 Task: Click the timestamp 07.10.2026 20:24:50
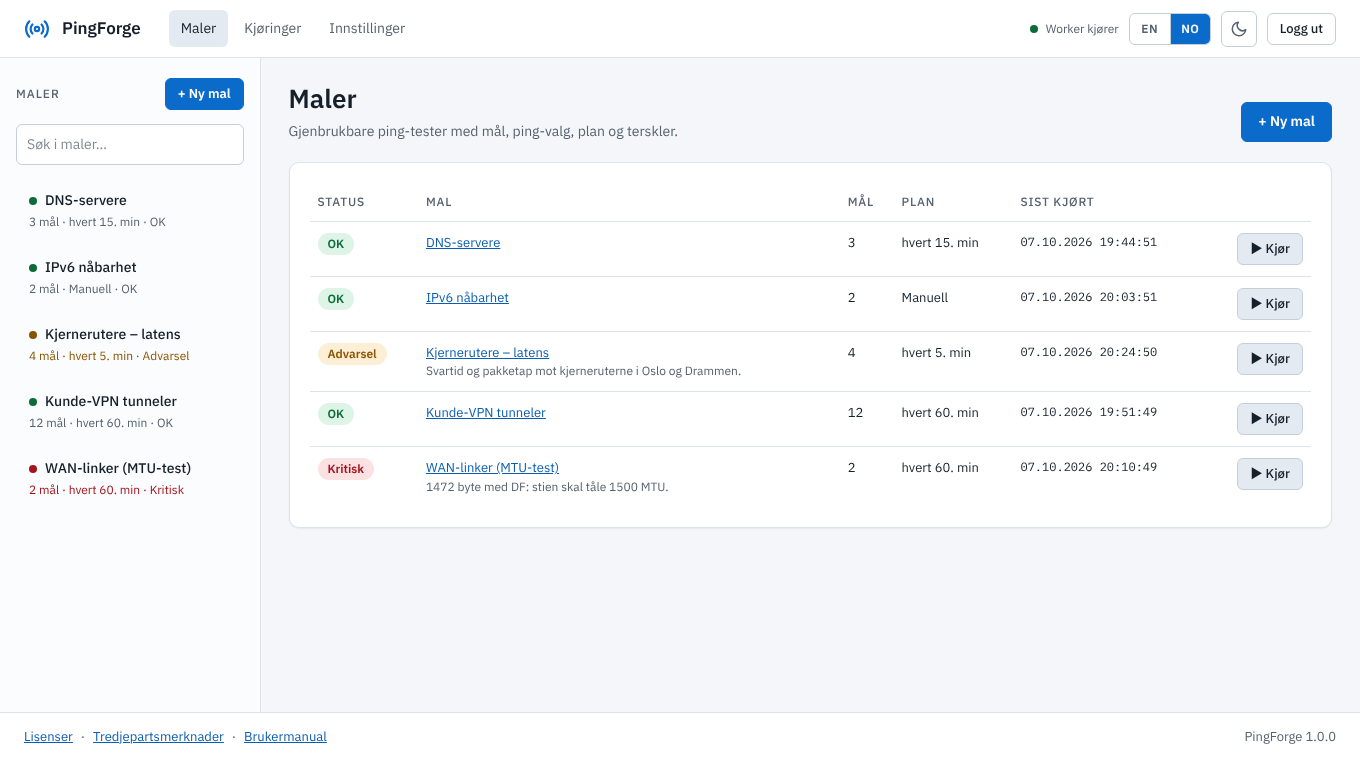[x=1088, y=352]
